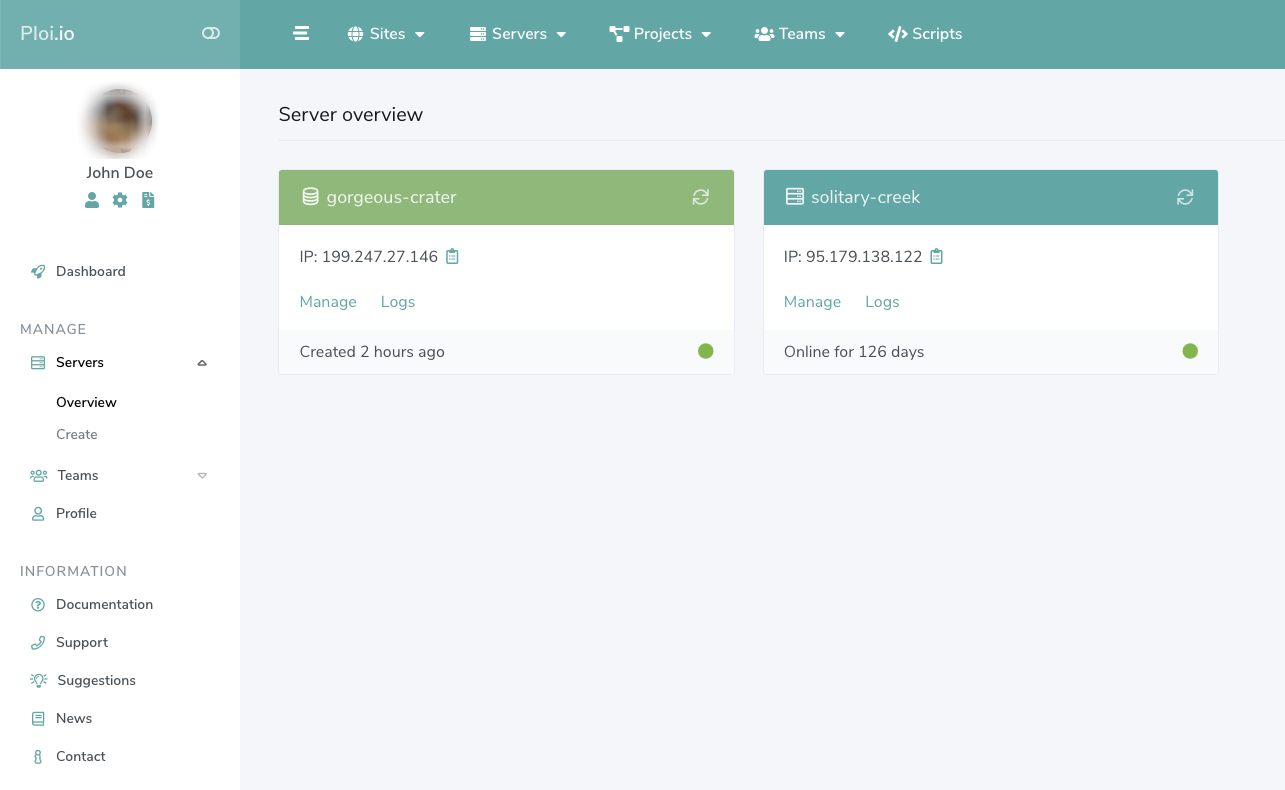Click the Servers sidebar icon
The image size is (1285, 790).
tap(38, 363)
